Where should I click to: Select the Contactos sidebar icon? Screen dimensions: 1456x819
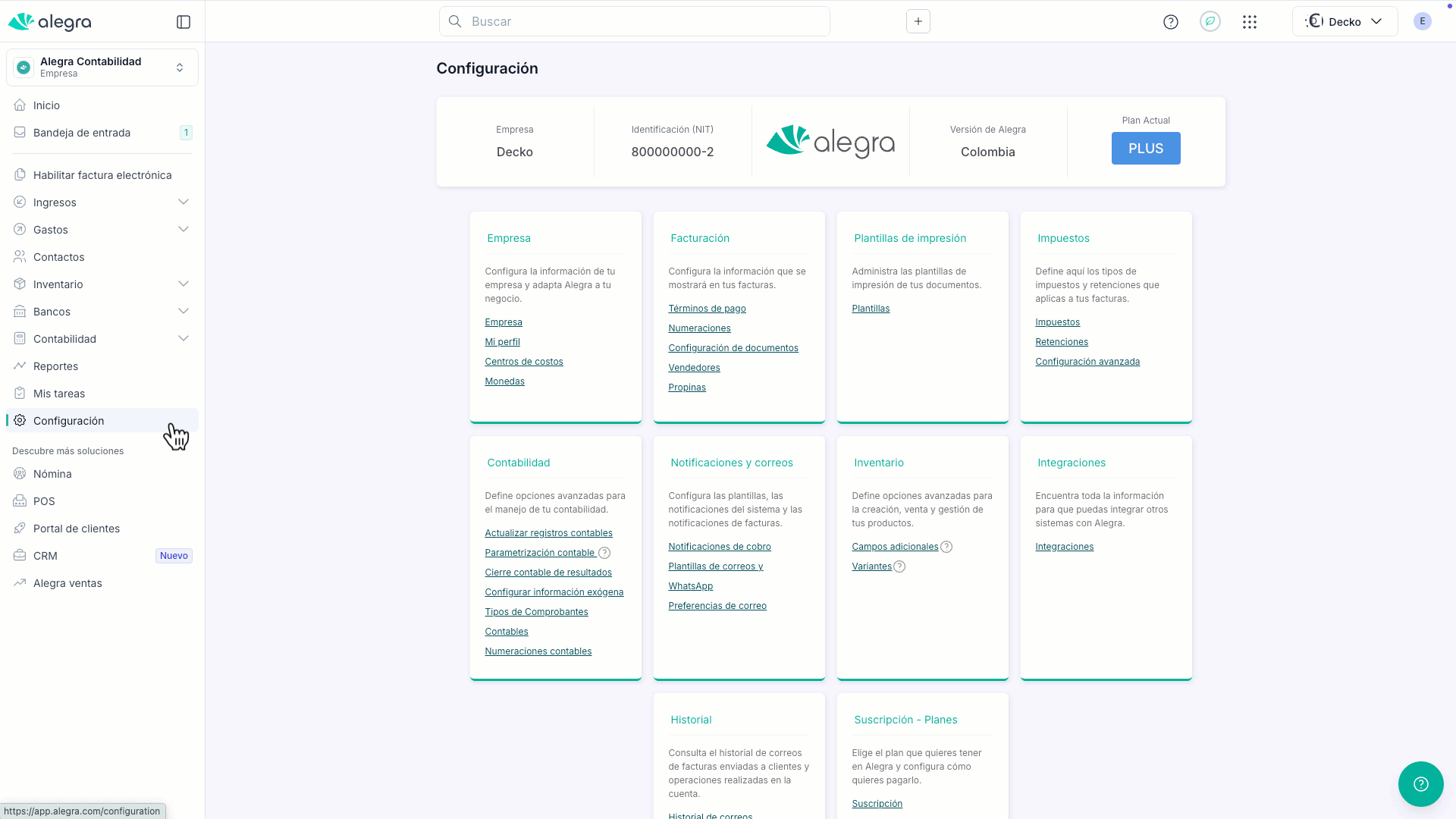coord(19,256)
